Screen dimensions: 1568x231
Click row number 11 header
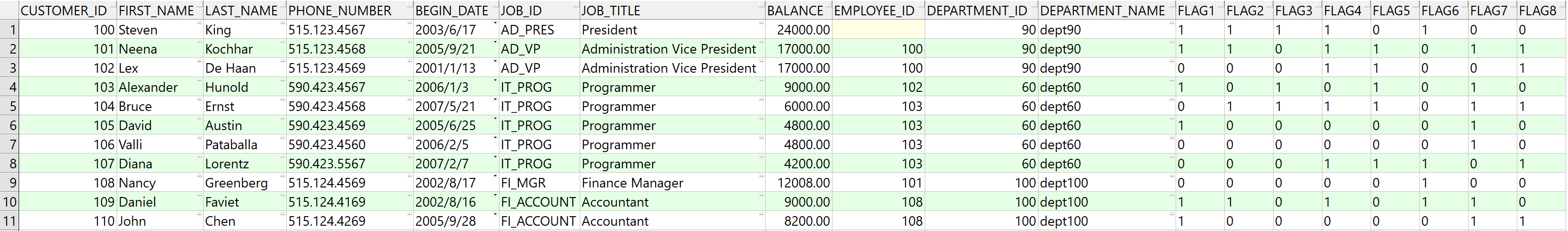(x=10, y=221)
